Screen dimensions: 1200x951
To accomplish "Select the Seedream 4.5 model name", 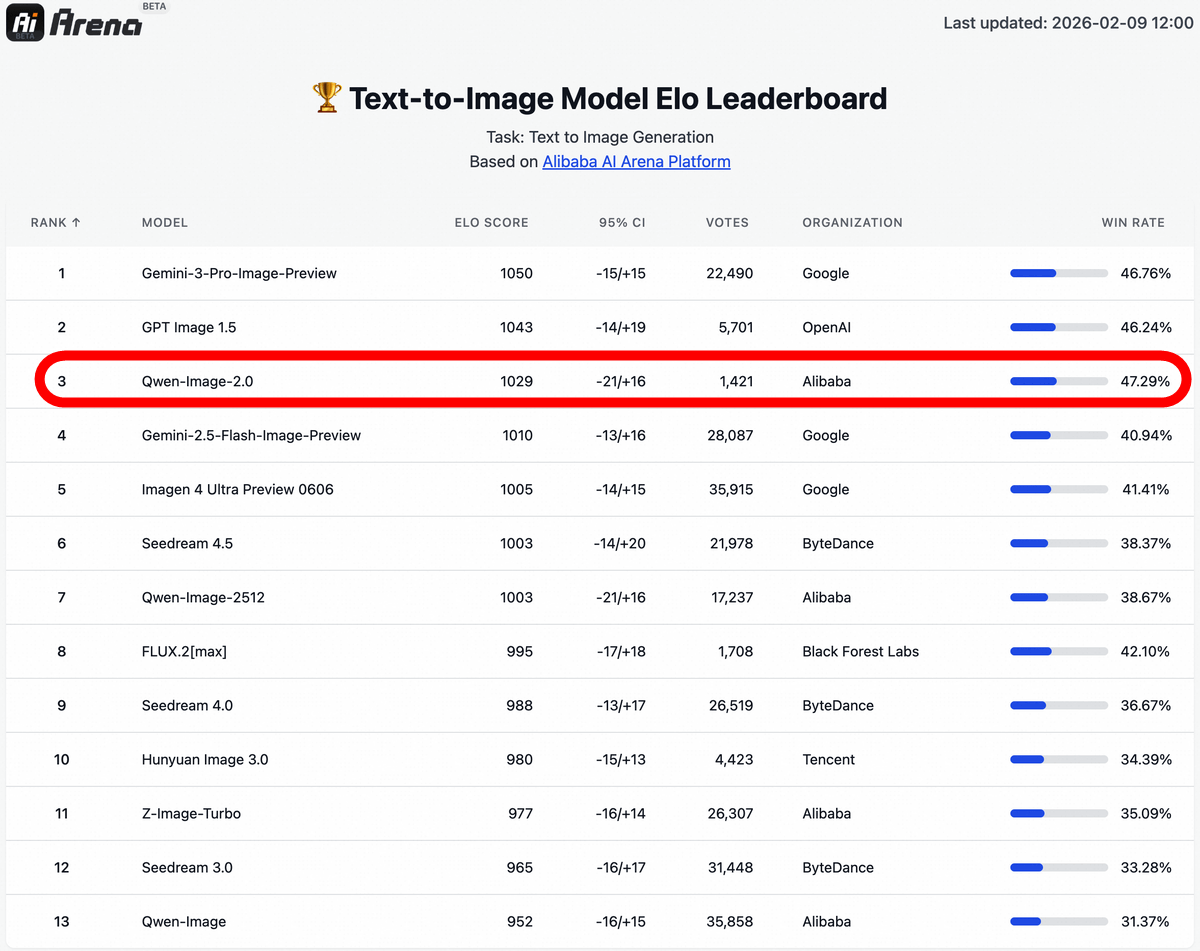I will [x=187, y=543].
